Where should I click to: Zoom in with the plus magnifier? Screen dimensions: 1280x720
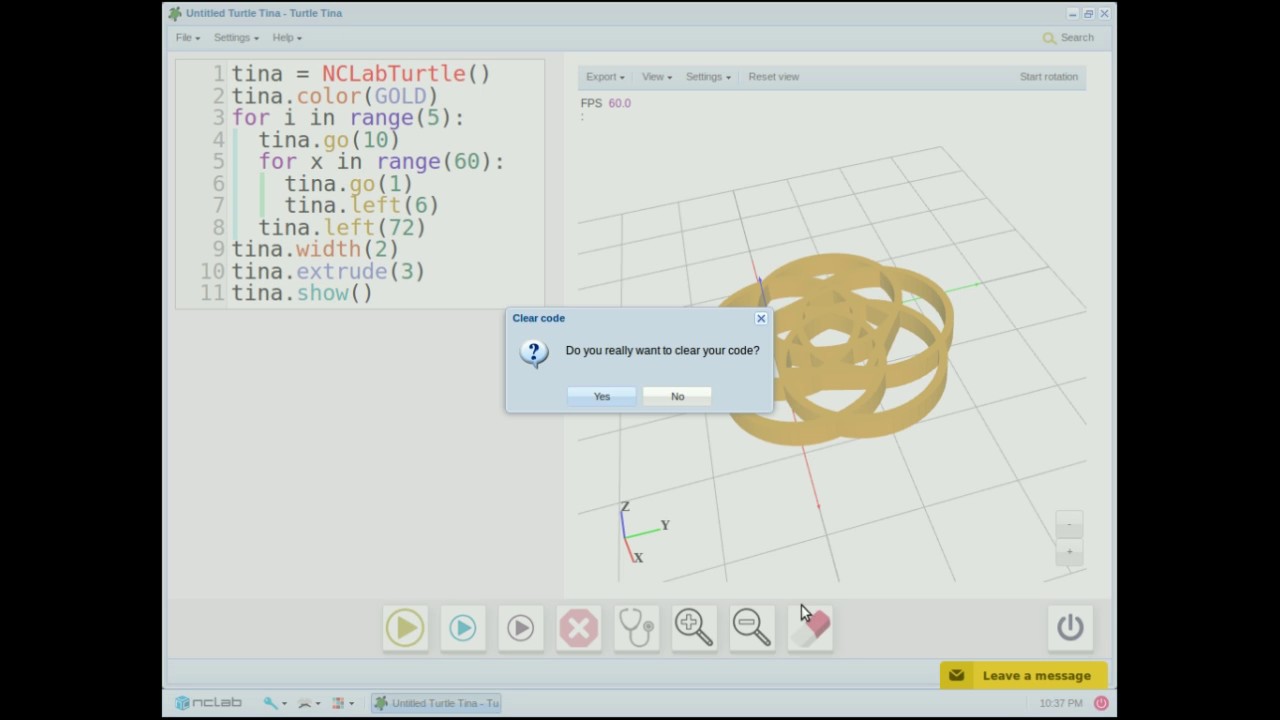pos(693,628)
